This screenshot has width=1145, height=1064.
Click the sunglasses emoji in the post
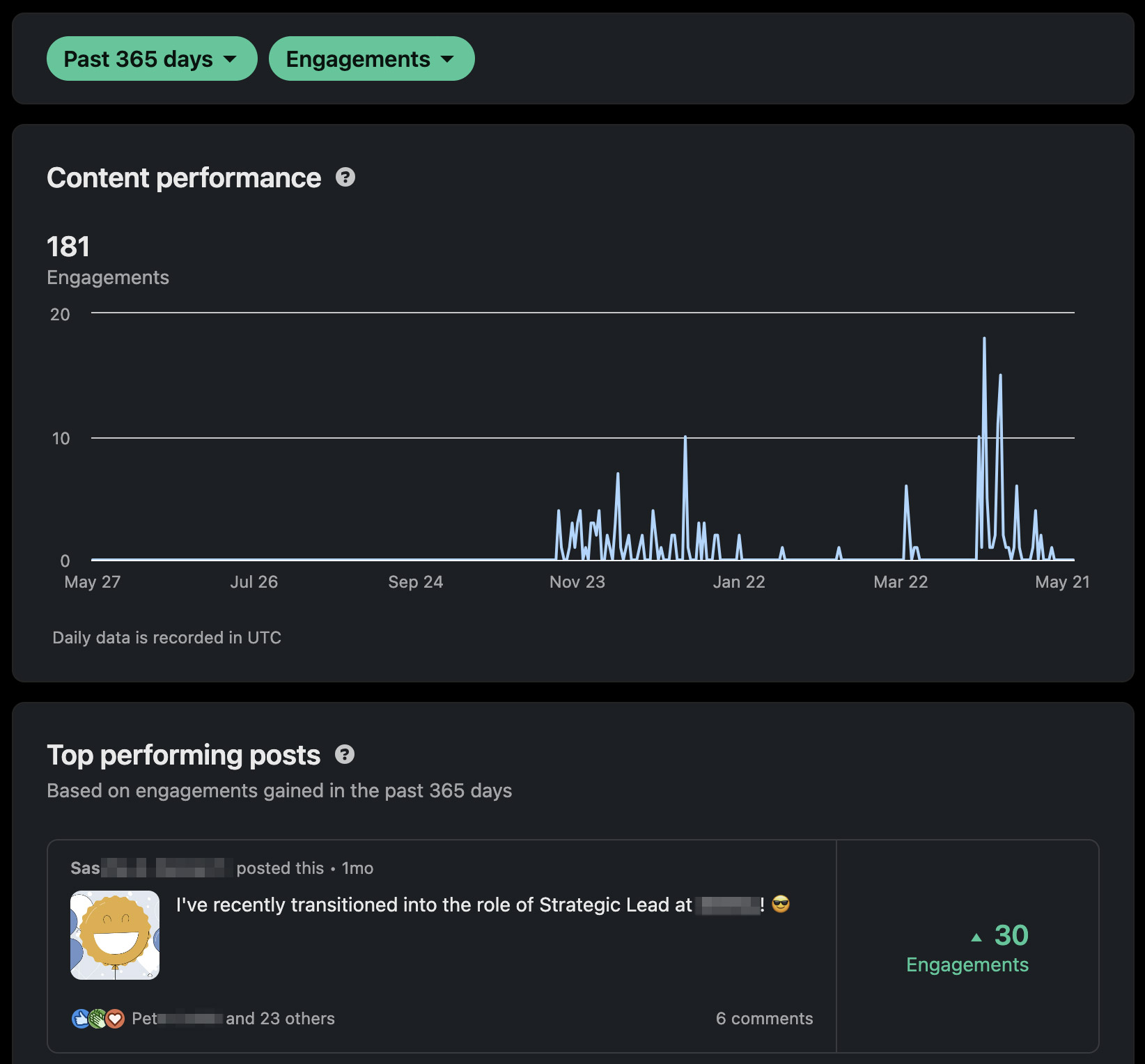tap(781, 905)
